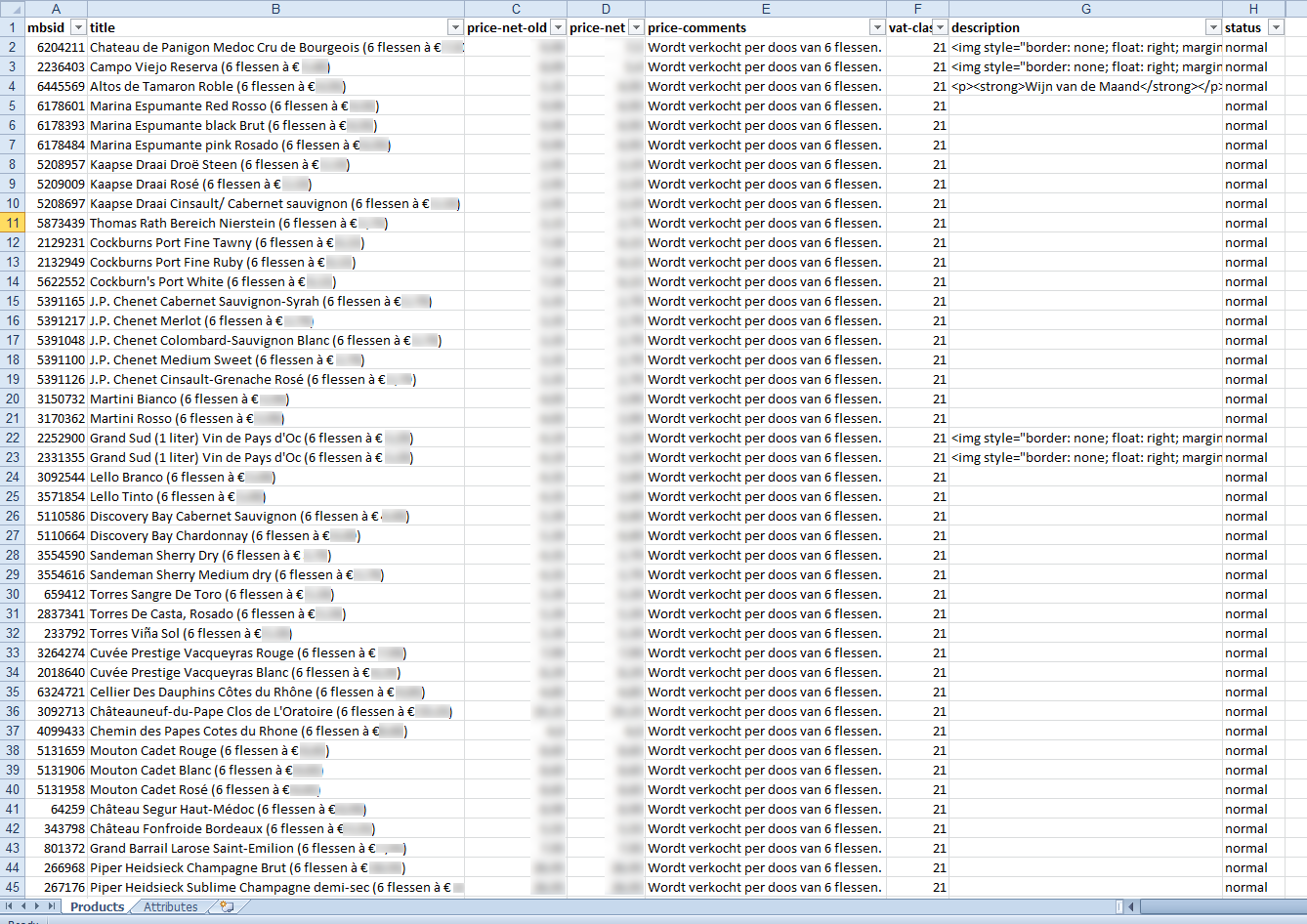
Task: Select column F header
Action: coord(917,9)
